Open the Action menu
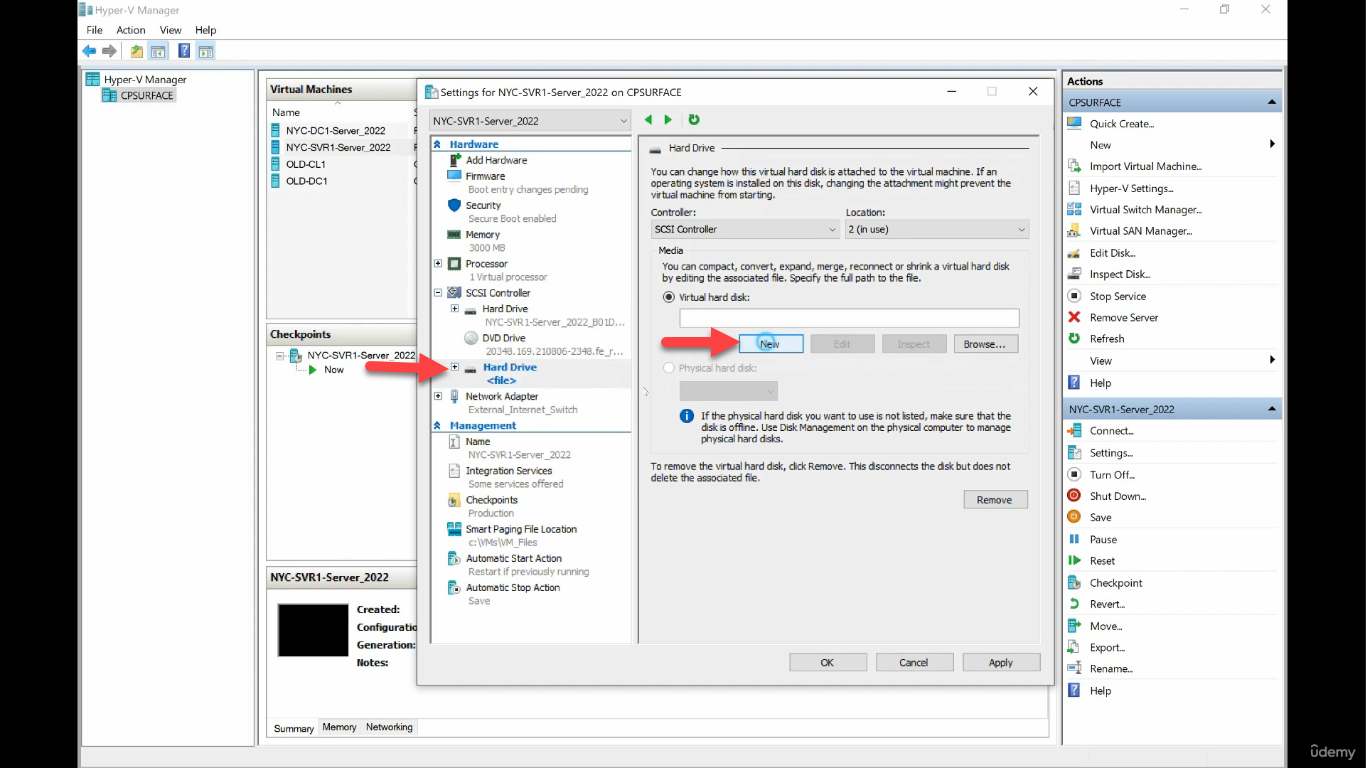 131,30
